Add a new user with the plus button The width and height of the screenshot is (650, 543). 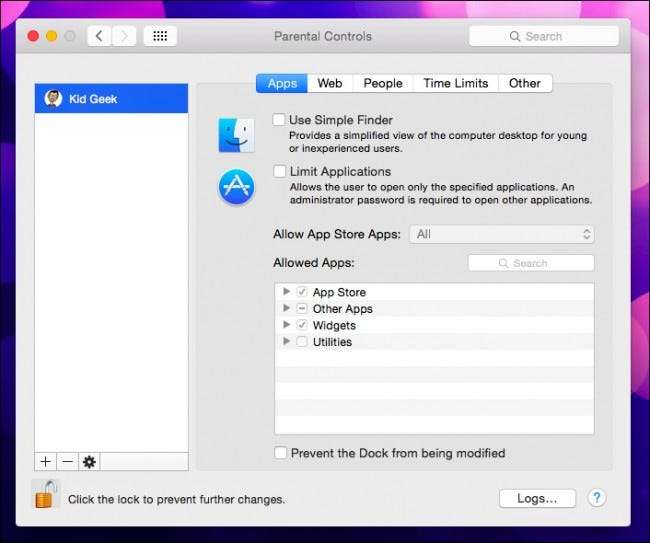tap(46, 461)
